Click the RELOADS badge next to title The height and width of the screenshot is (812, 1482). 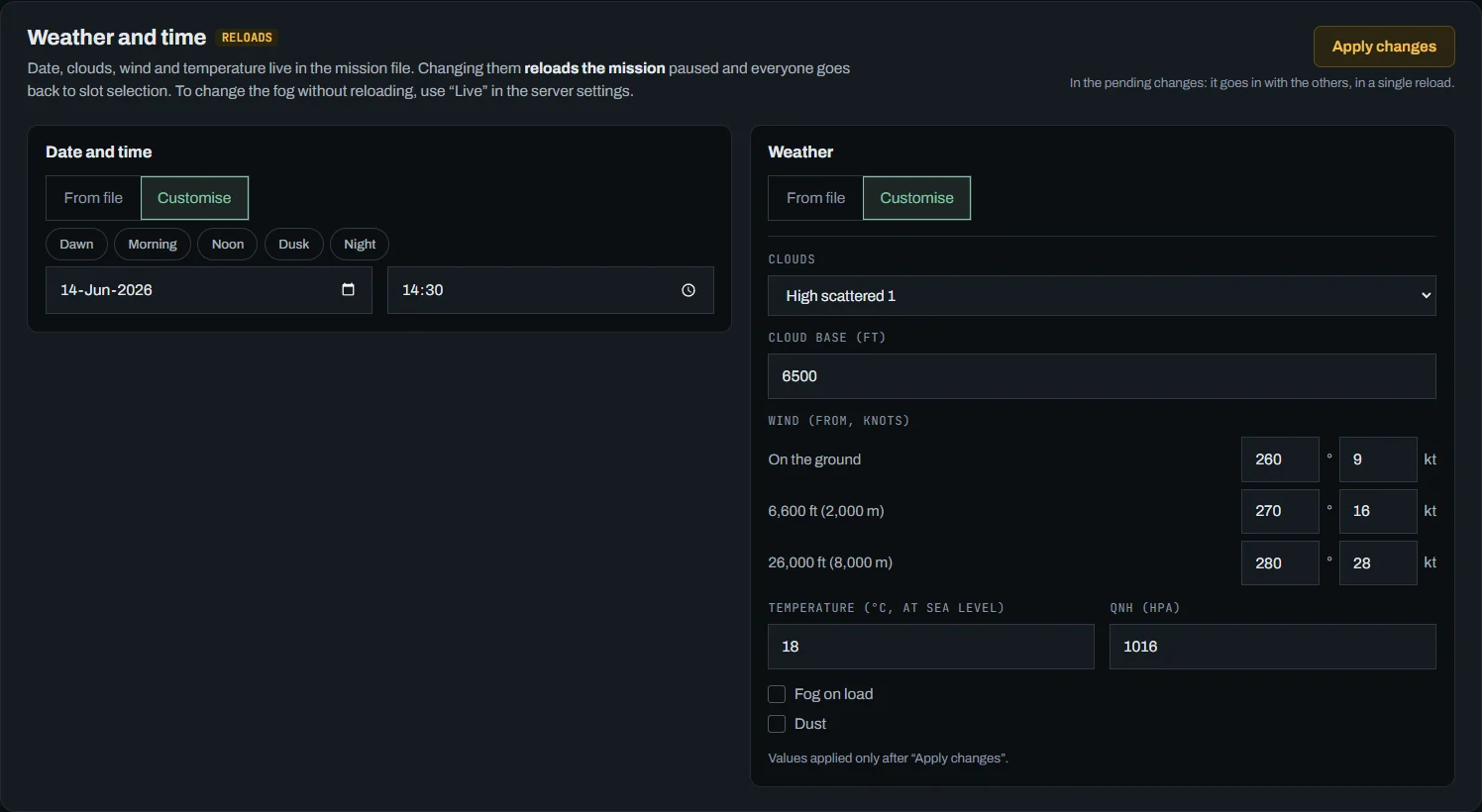(247, 38)
